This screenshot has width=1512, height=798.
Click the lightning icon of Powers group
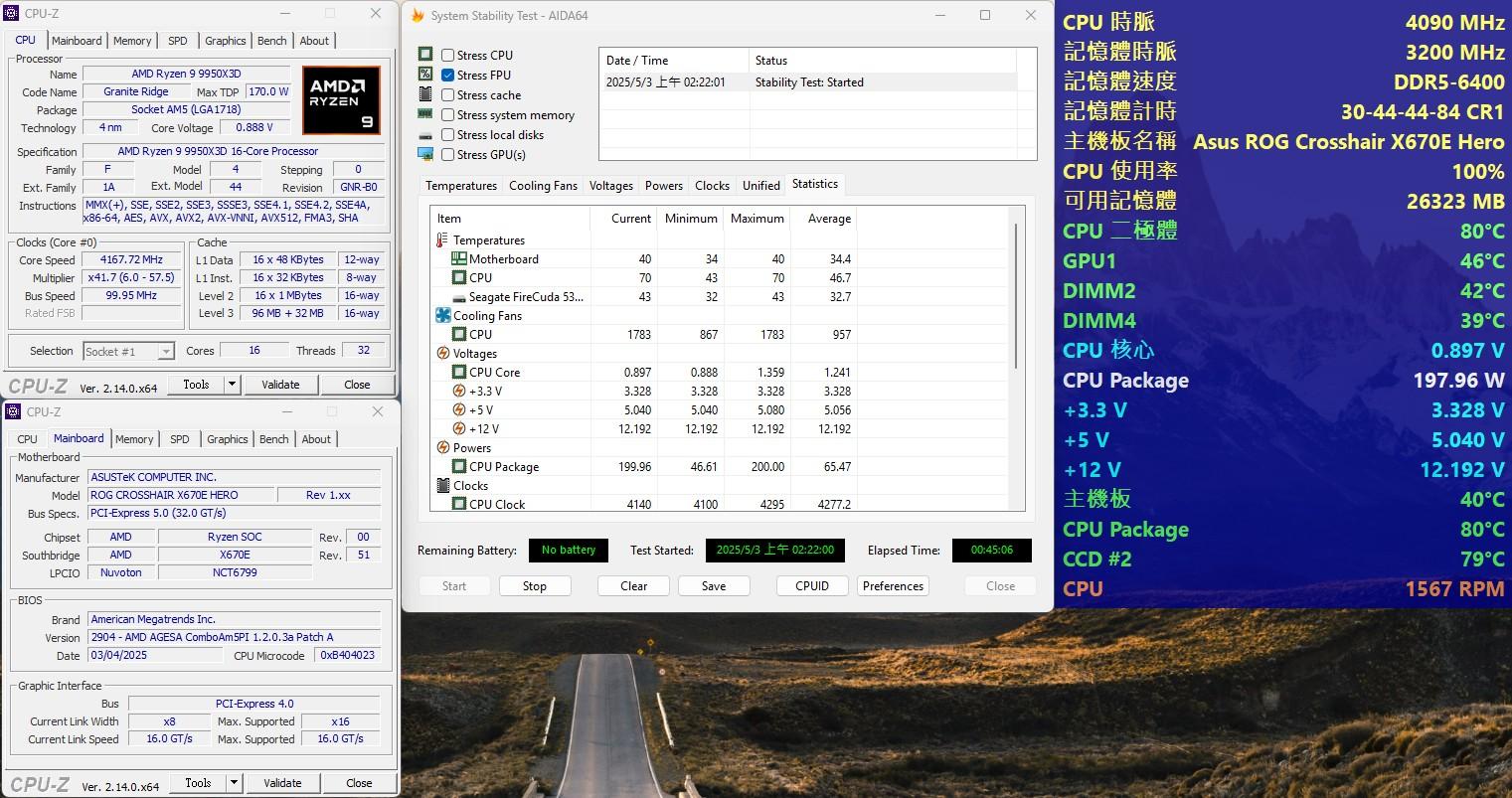[x=442, y=448]
